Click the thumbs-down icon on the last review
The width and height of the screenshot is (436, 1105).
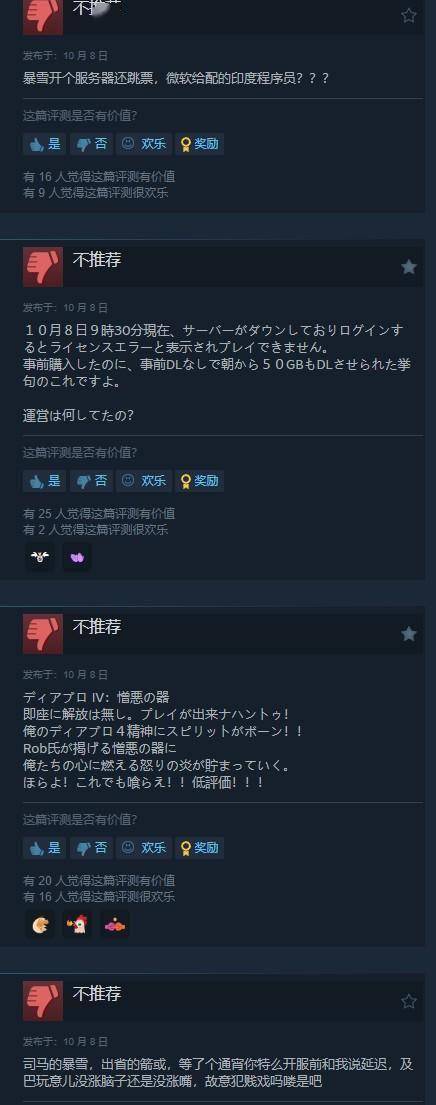(x=43, y=1001)
